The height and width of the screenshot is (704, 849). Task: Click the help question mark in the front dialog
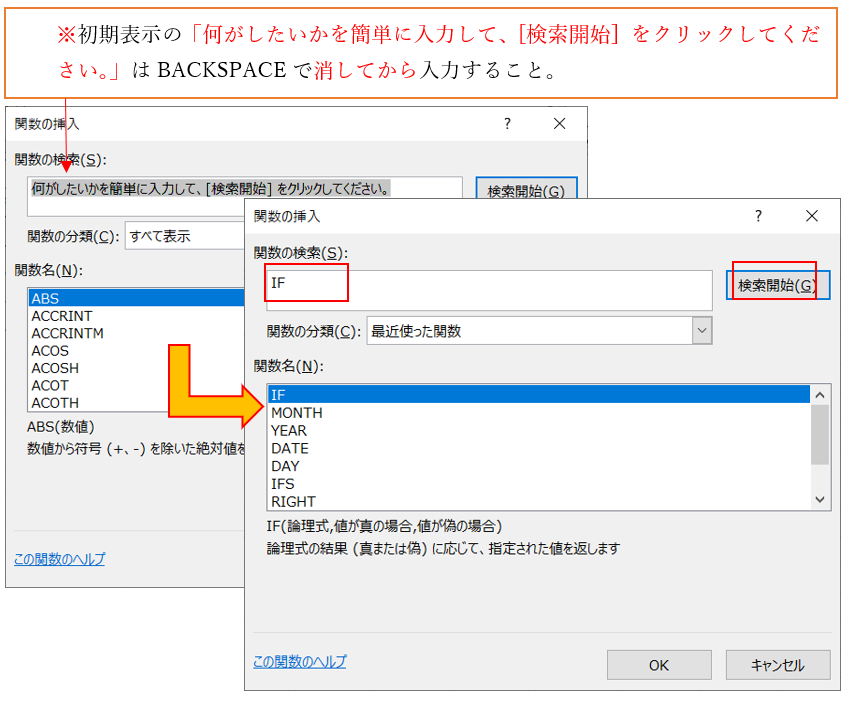click(758, 216)
